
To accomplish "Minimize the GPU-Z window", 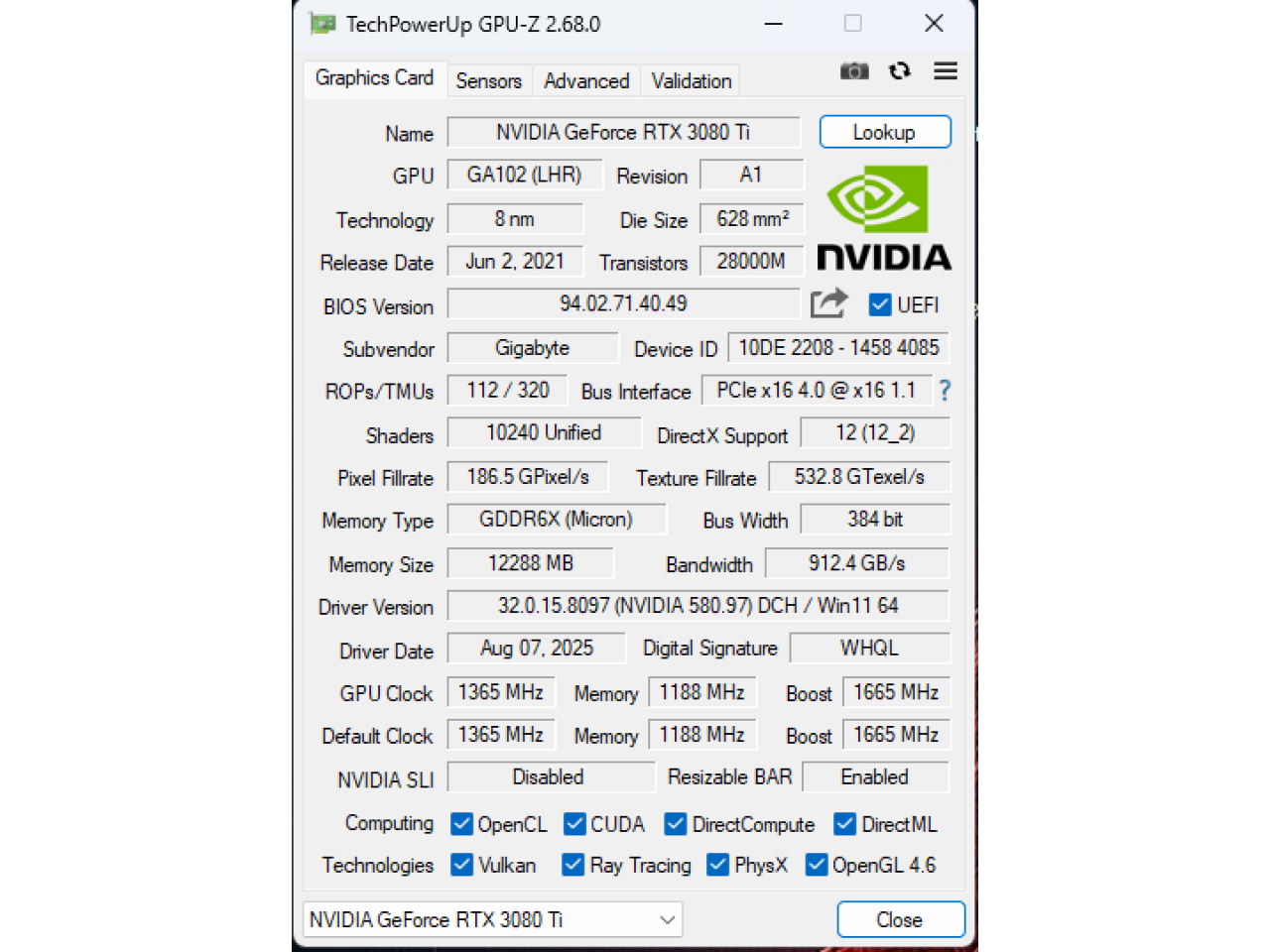I will (774, 23).
